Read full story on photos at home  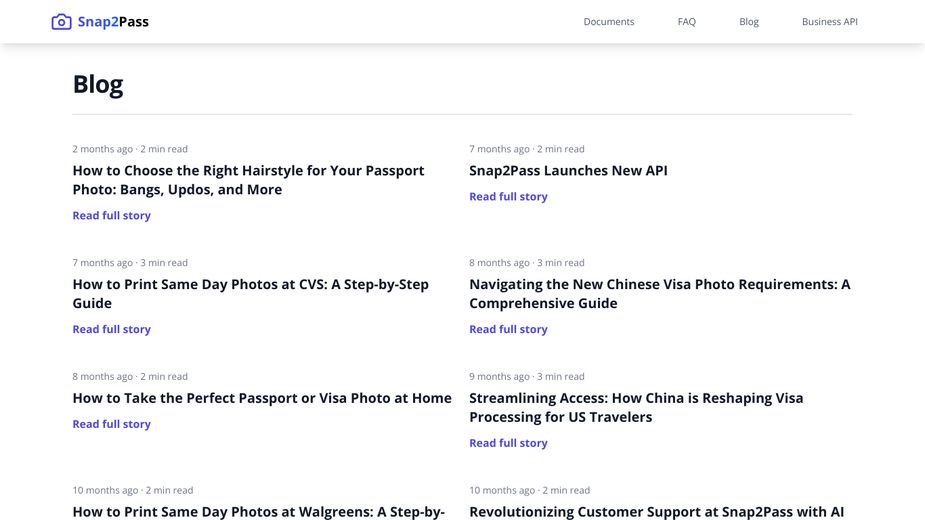click(x=111, y=424)
